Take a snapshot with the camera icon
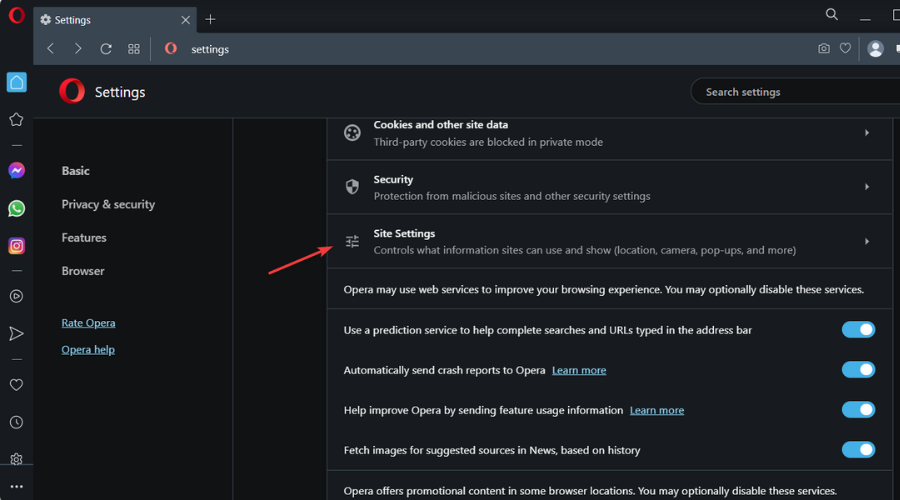The width and height of the screenshot is (900, 500). [x=824, y=49]
